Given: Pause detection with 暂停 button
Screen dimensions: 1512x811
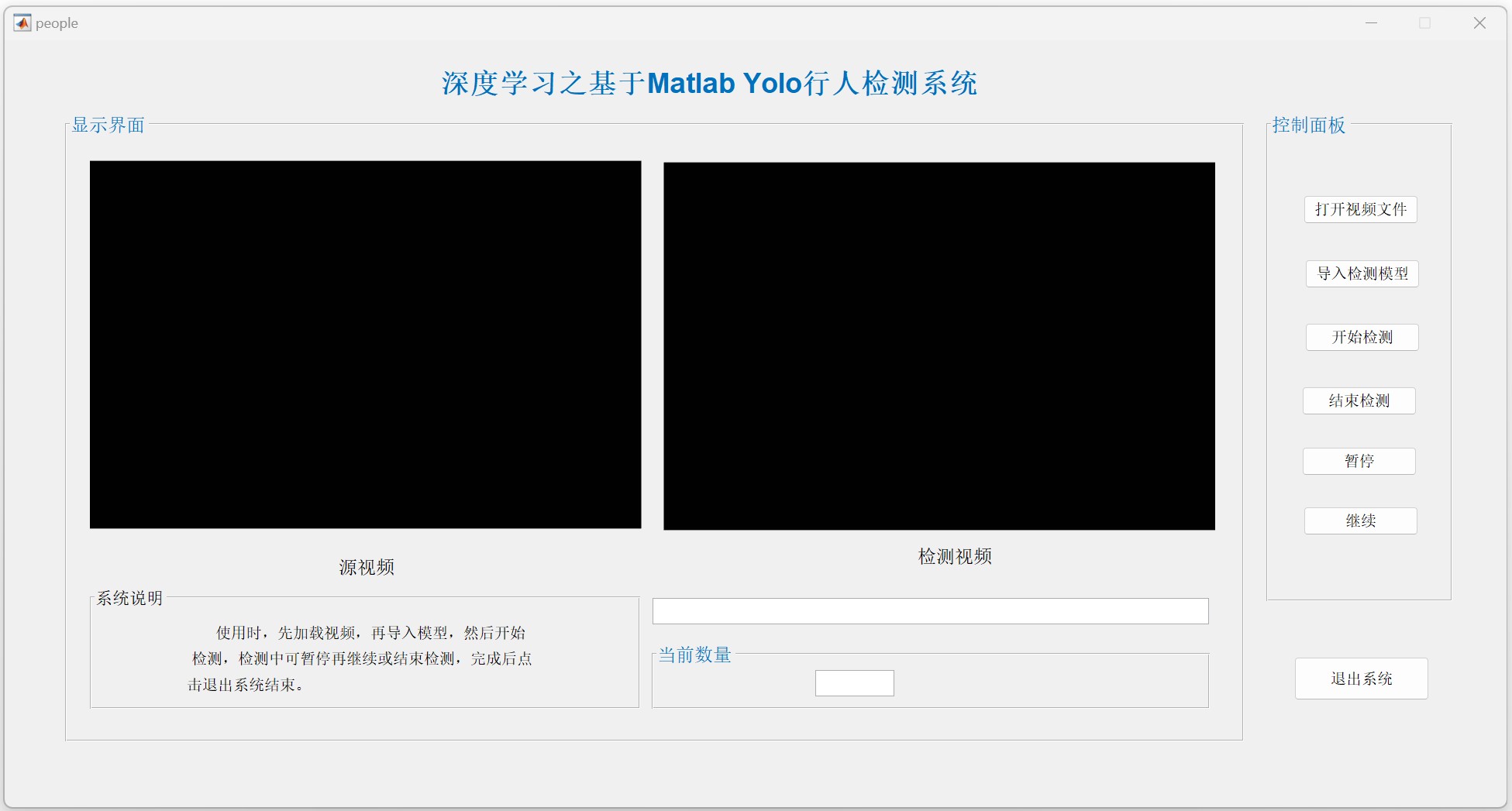Looking at the screenshot, I should point(1359,461).
